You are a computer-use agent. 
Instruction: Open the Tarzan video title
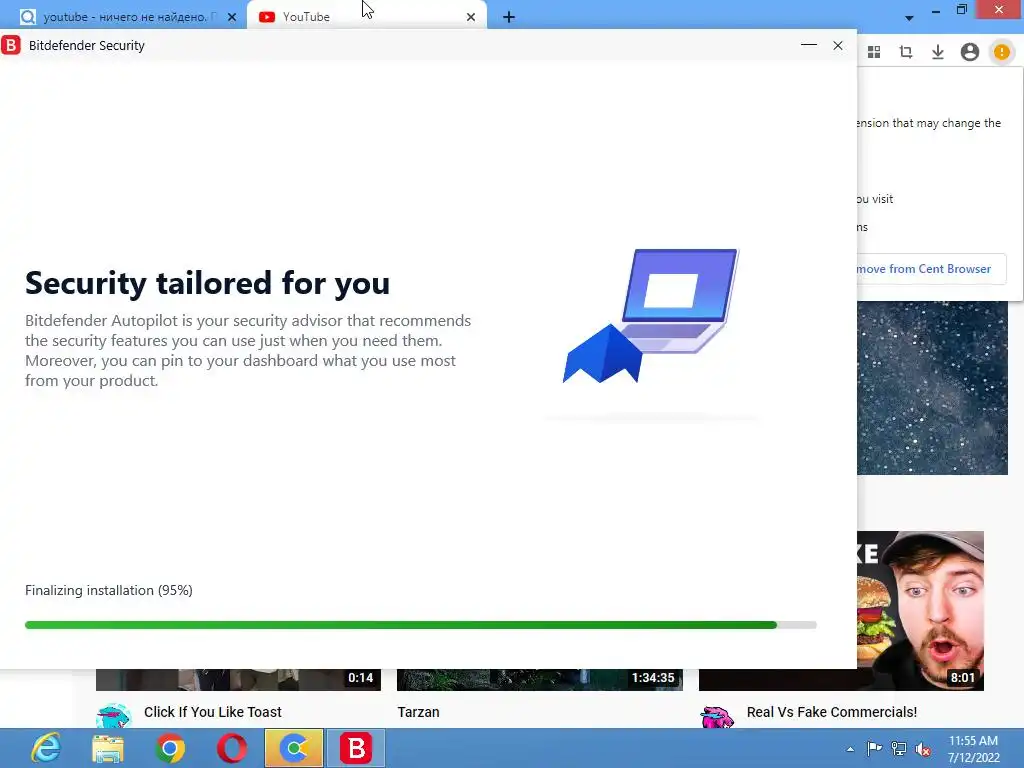tap(419, 712)
